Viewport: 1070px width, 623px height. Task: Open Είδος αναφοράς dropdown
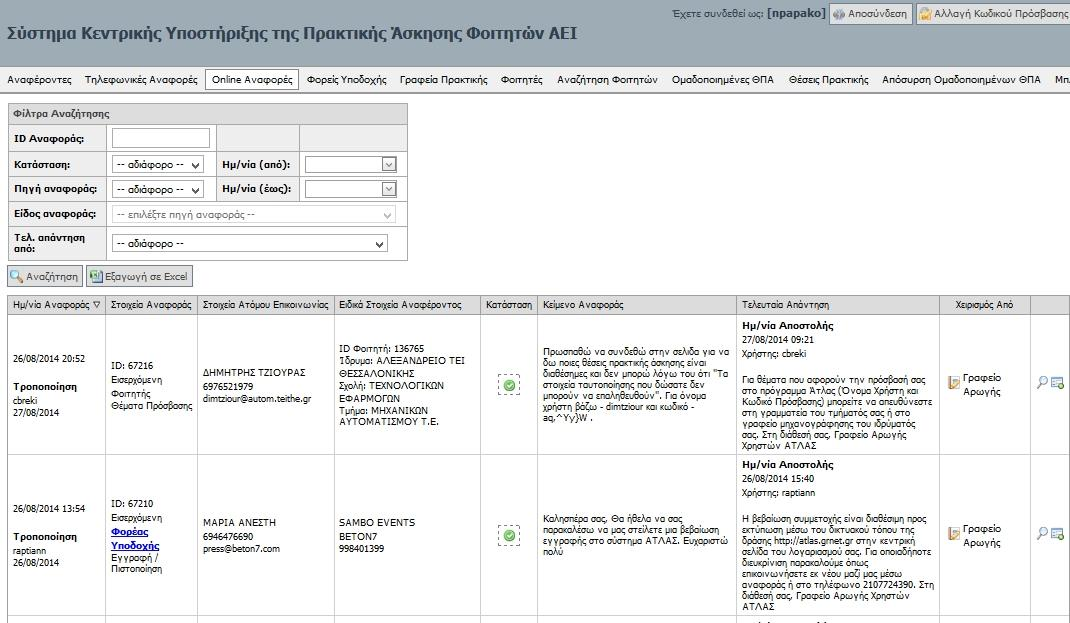coord(253,214)
